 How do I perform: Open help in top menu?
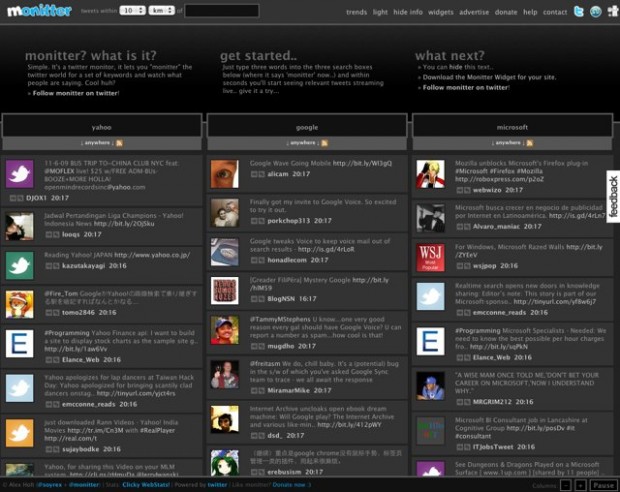pyautogui.click(x=530, y=12)
